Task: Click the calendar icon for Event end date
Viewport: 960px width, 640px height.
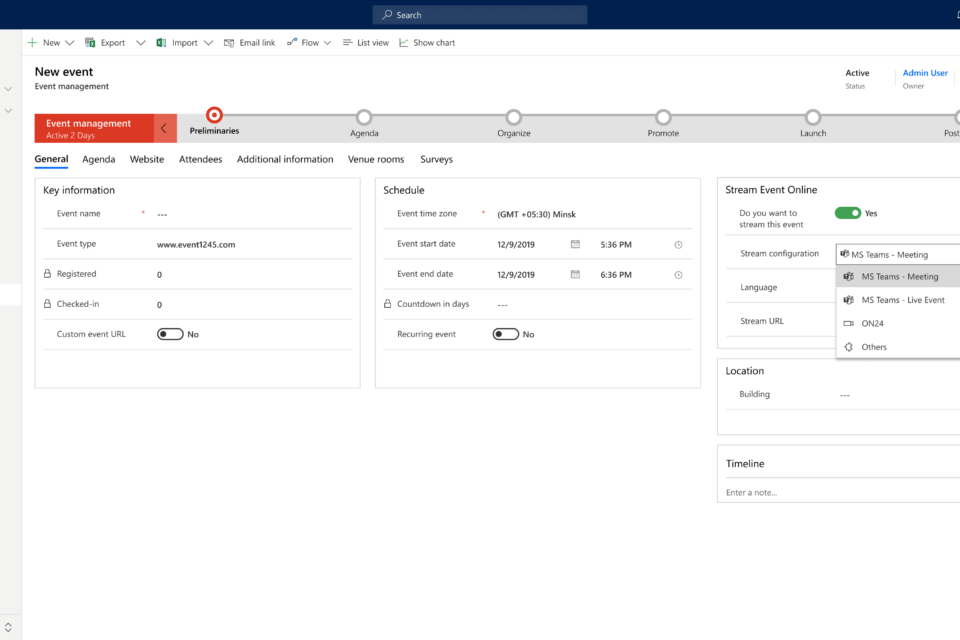Action: tap(575, 274)
